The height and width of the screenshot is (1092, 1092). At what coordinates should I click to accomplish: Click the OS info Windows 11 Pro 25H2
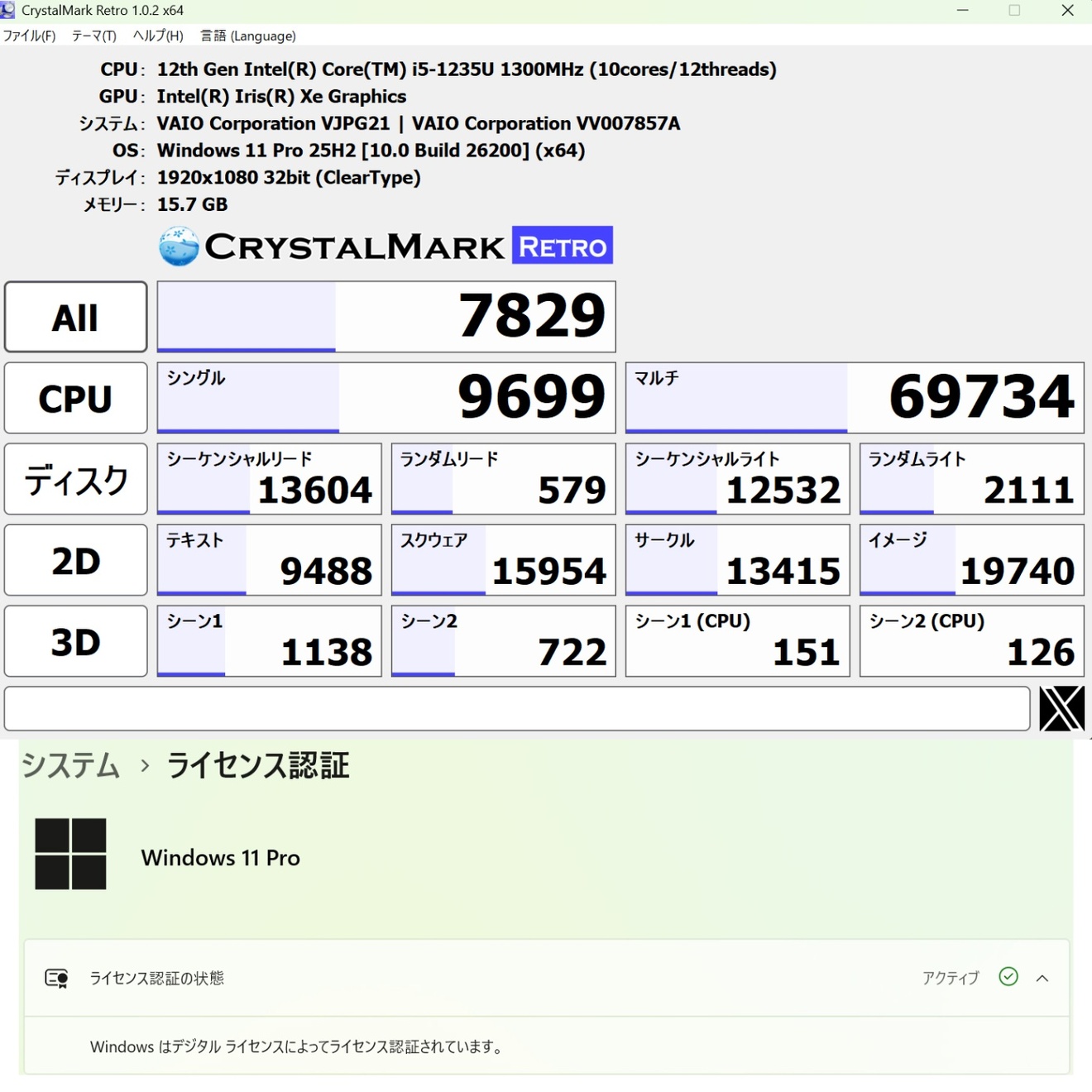coord(371,151)
